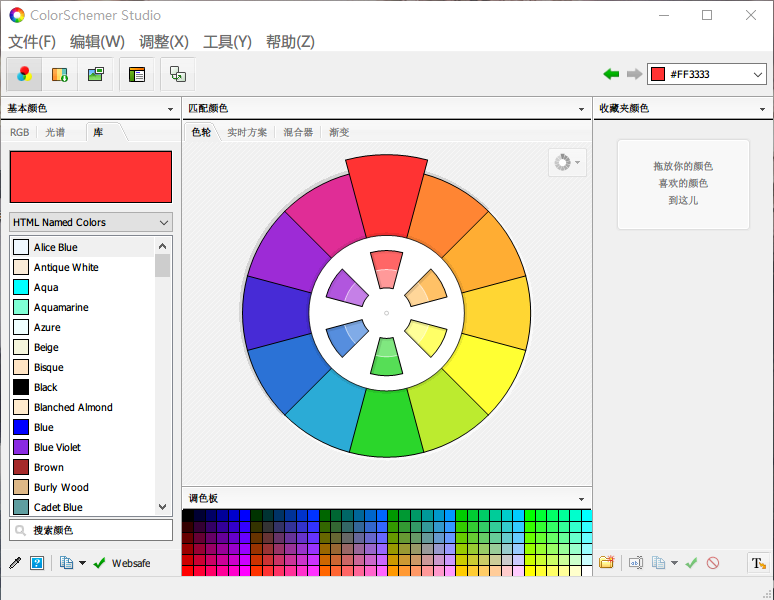This screenshot has height=600, width=774.
Task: Click the green segment of the color wheel
Action: 387,422
